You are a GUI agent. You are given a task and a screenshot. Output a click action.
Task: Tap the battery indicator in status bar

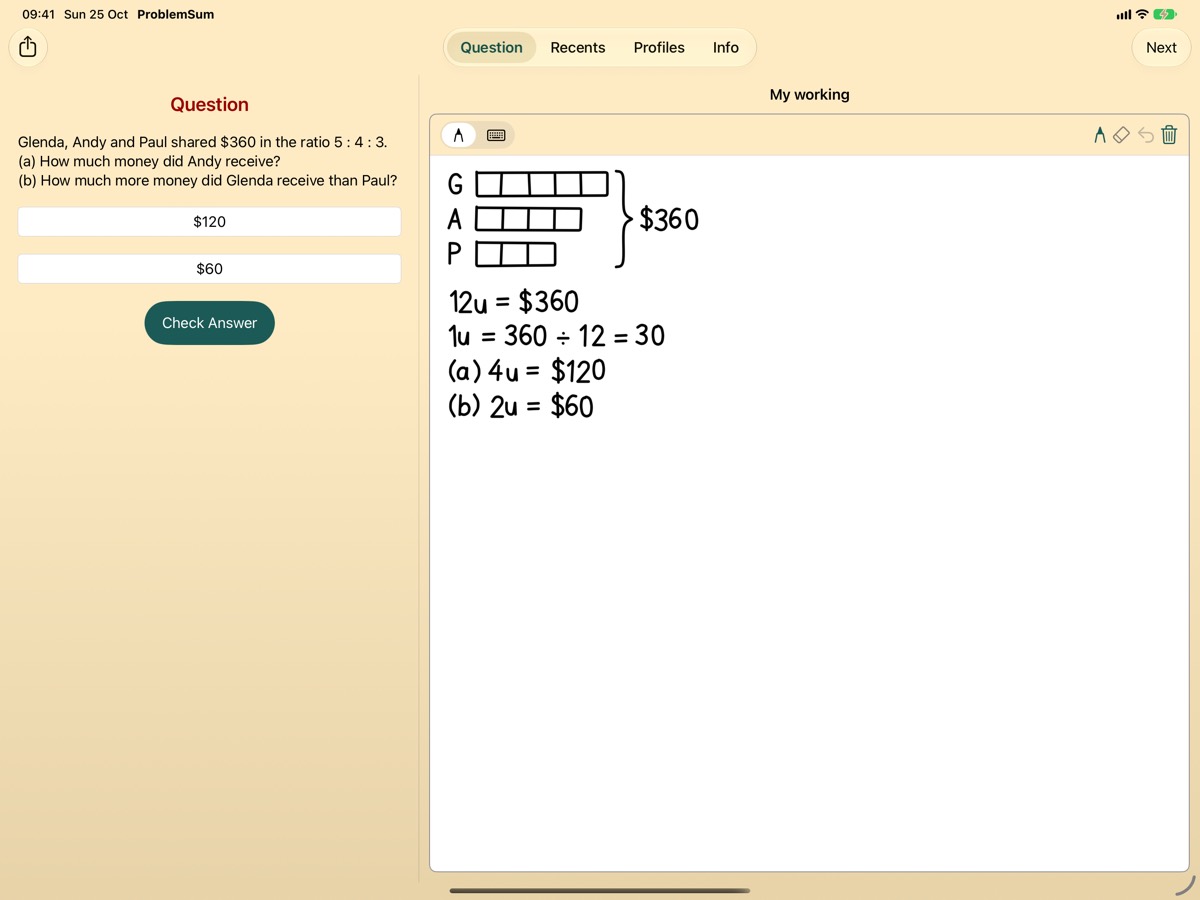point(1165,14)
